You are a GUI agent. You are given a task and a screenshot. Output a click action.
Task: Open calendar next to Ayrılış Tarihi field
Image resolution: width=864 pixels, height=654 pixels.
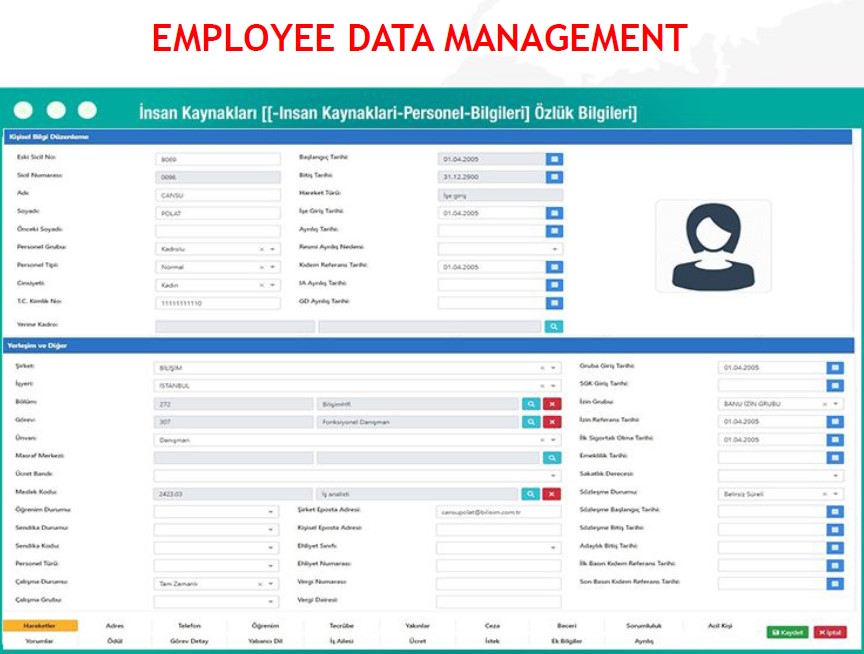coord(554,231)
